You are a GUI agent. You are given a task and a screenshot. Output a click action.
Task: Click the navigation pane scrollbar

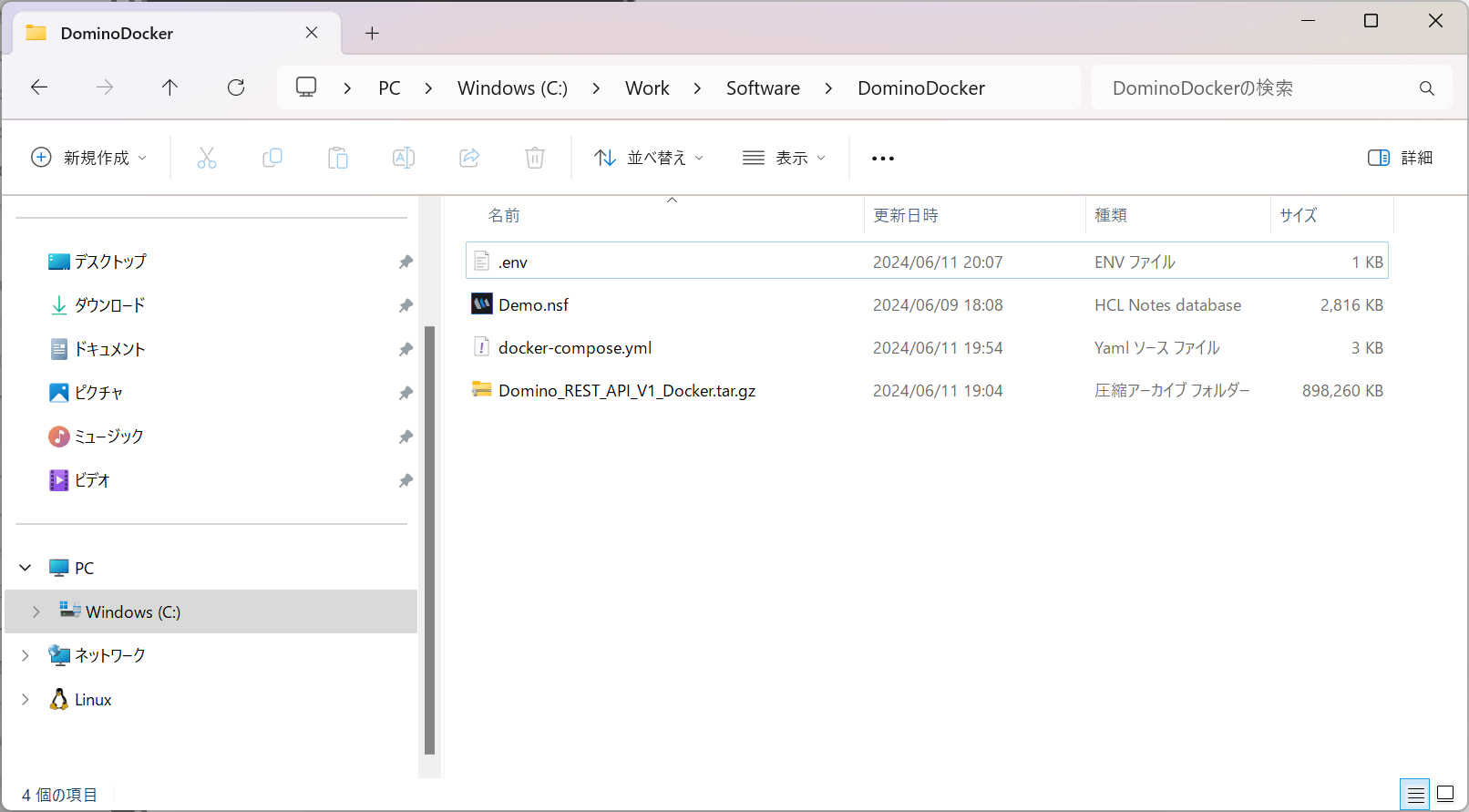[430, 540]
